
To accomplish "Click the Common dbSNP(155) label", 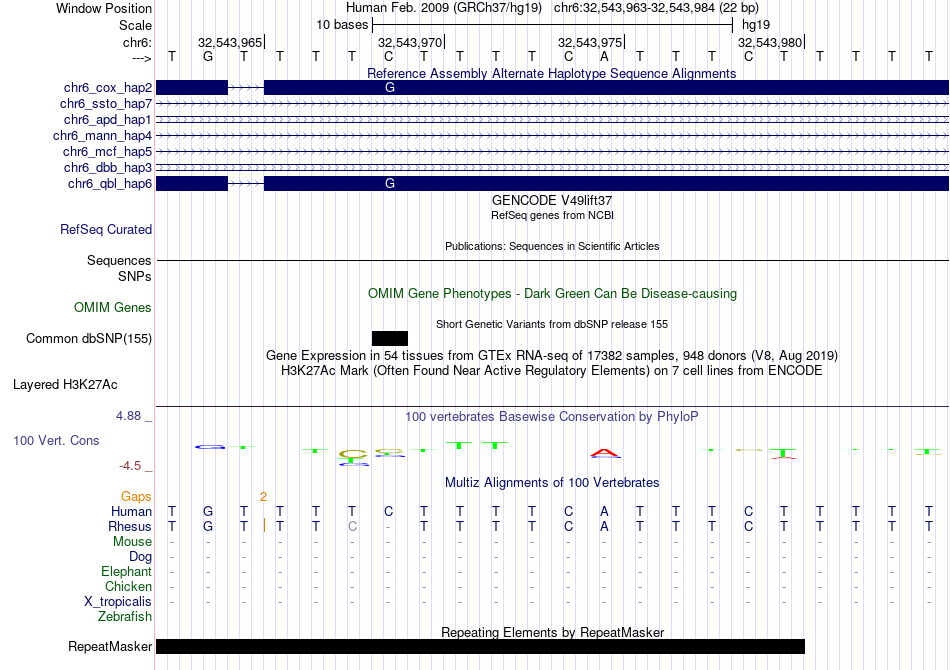I will point(89,339).
